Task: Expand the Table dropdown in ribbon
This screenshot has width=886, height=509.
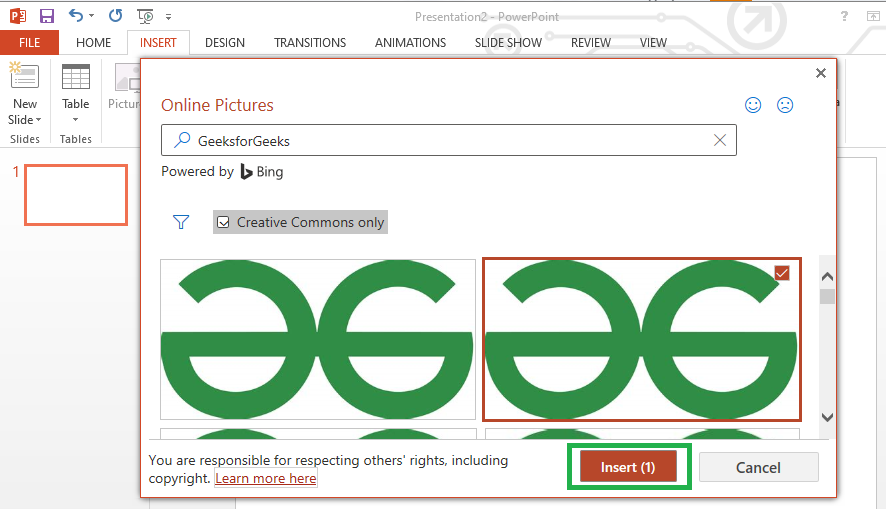Action: pos(75,120)
